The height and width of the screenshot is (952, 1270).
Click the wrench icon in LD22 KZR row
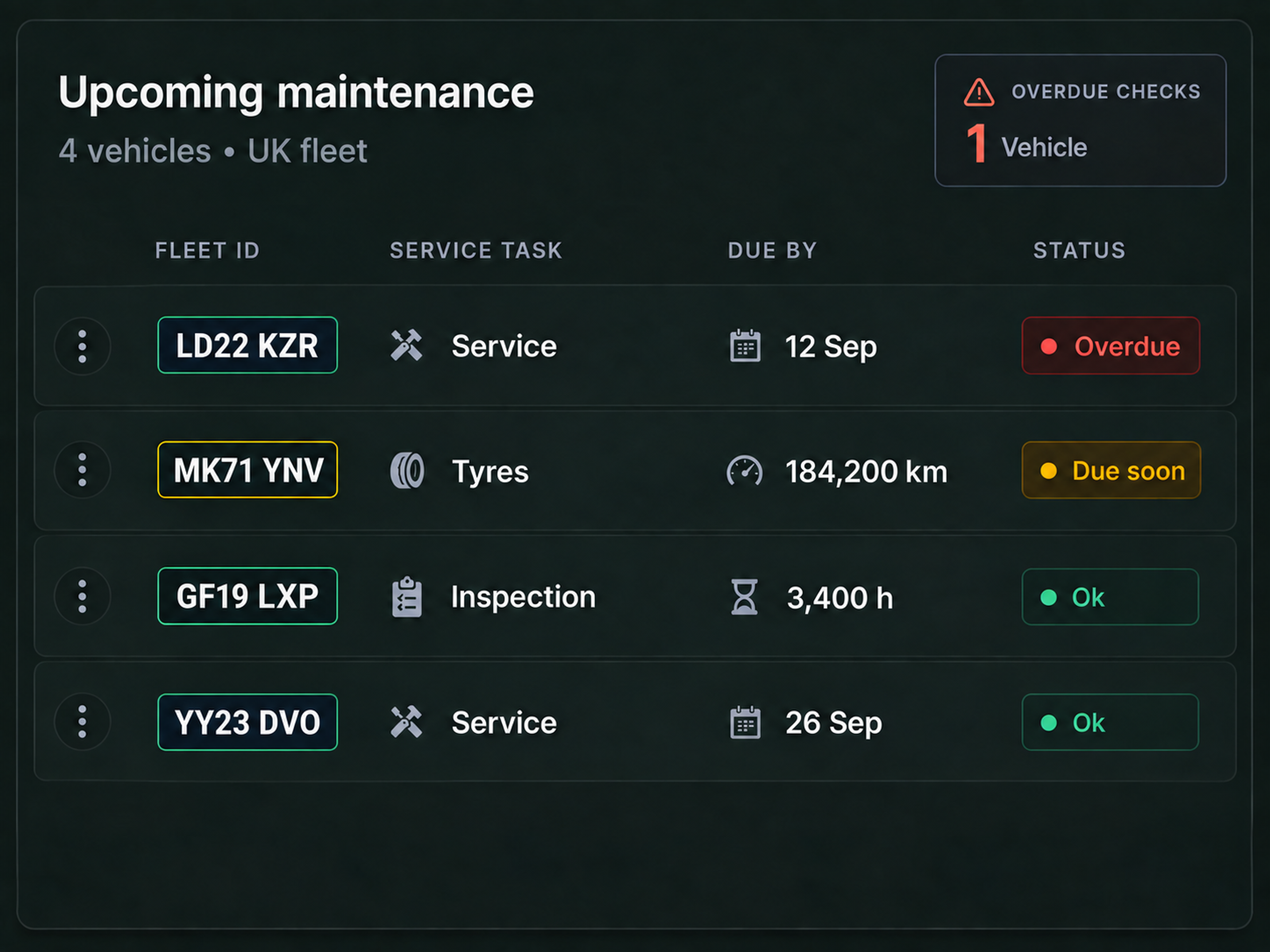click(x=406, y=345)
